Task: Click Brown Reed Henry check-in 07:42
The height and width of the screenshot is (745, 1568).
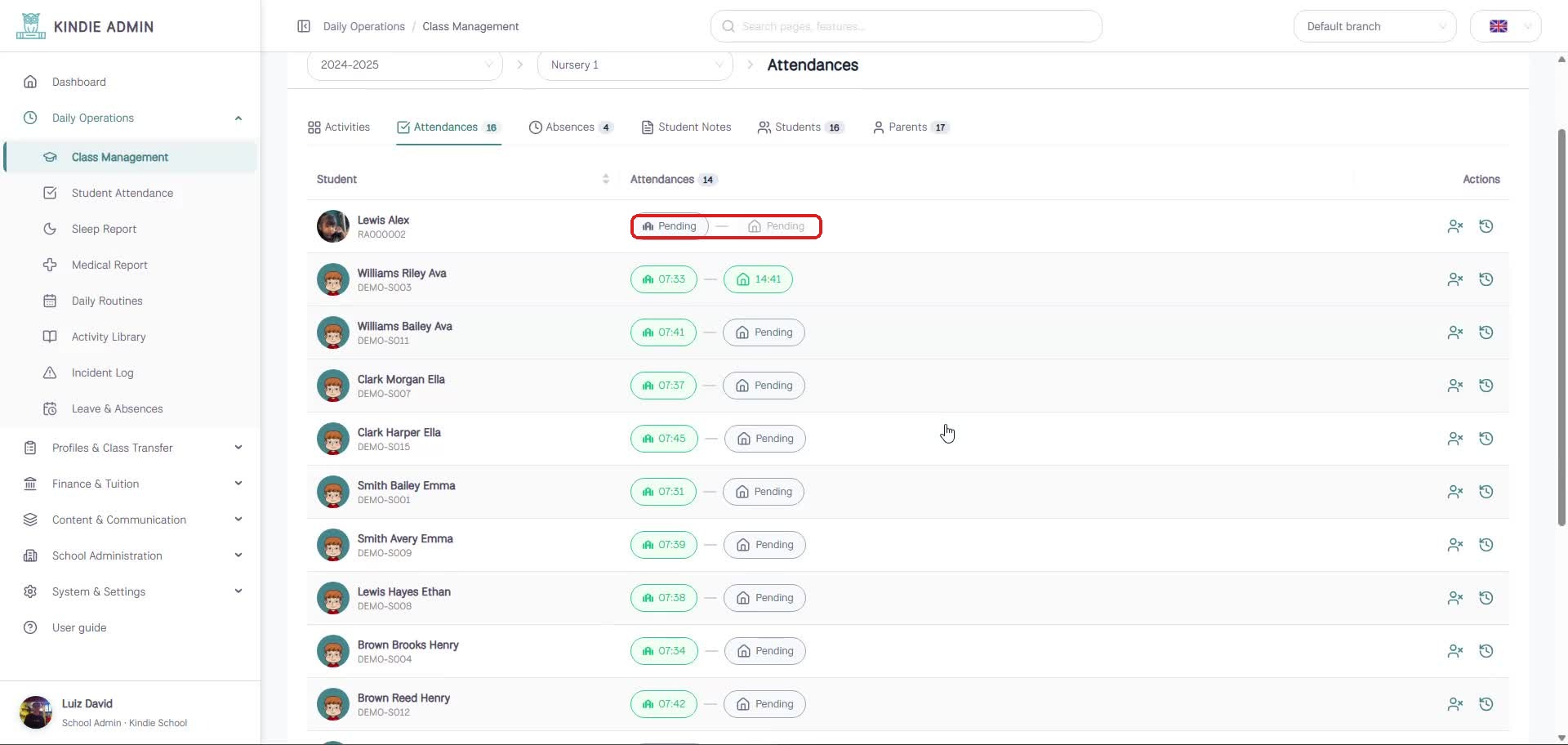Action: coord(663,704)
